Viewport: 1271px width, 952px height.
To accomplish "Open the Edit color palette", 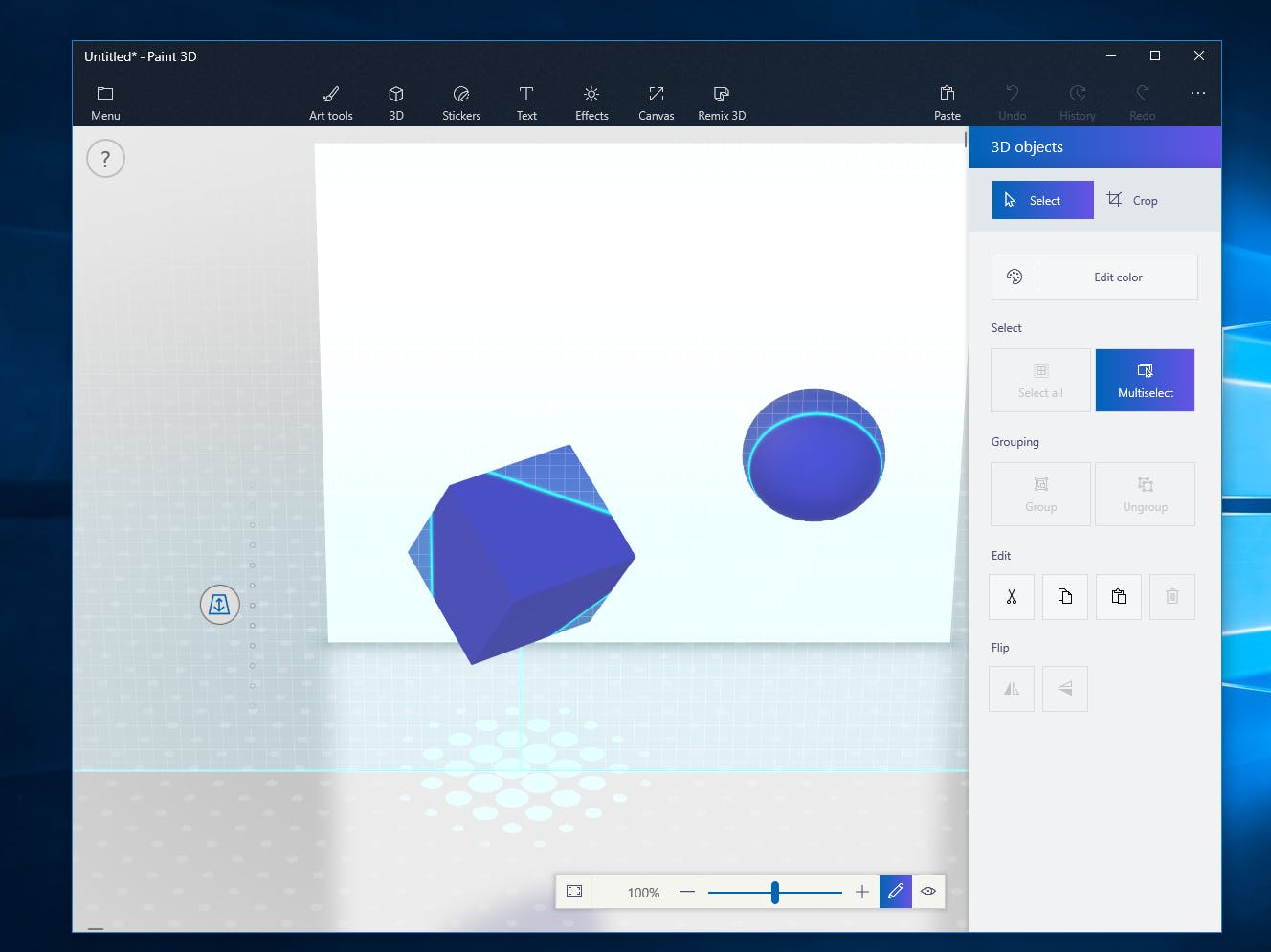I will click(x=1095, y=277).
